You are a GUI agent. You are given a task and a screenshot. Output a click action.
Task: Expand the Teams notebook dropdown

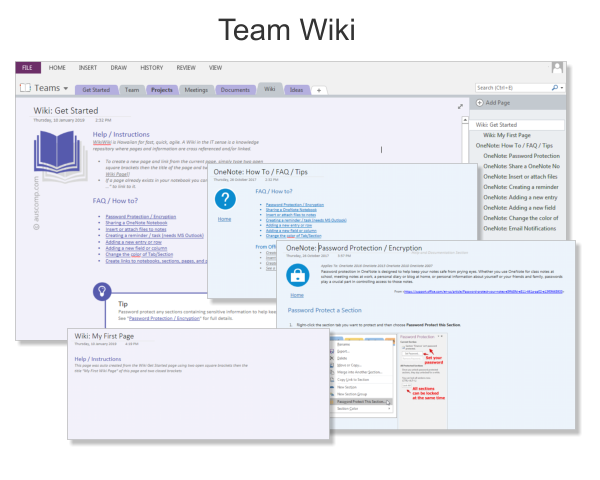(66, 88)
